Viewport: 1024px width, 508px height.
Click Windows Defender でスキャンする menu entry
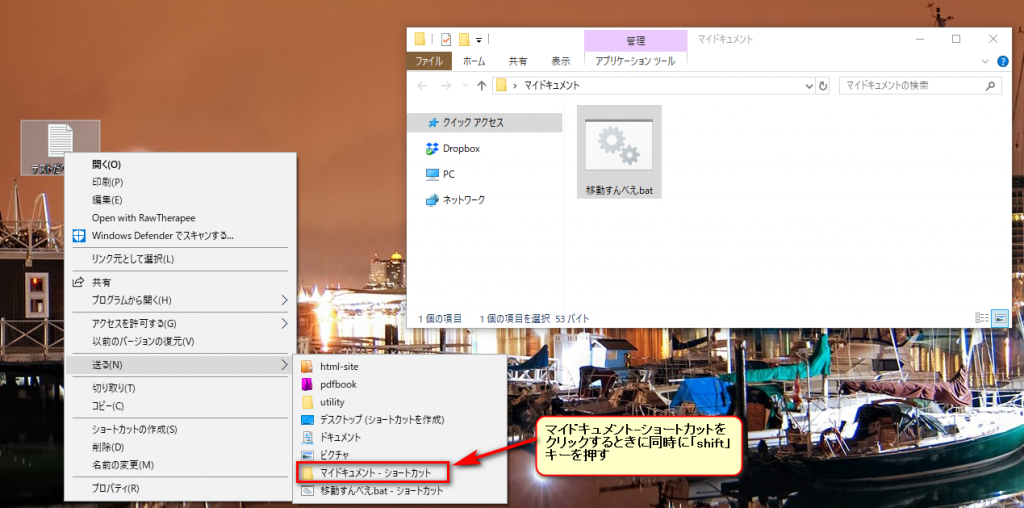pyautogui.click(x=162, y=236)
